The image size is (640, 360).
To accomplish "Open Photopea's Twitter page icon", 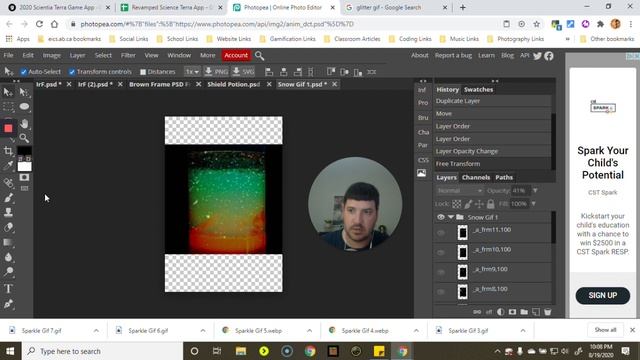I will [537, 56].
